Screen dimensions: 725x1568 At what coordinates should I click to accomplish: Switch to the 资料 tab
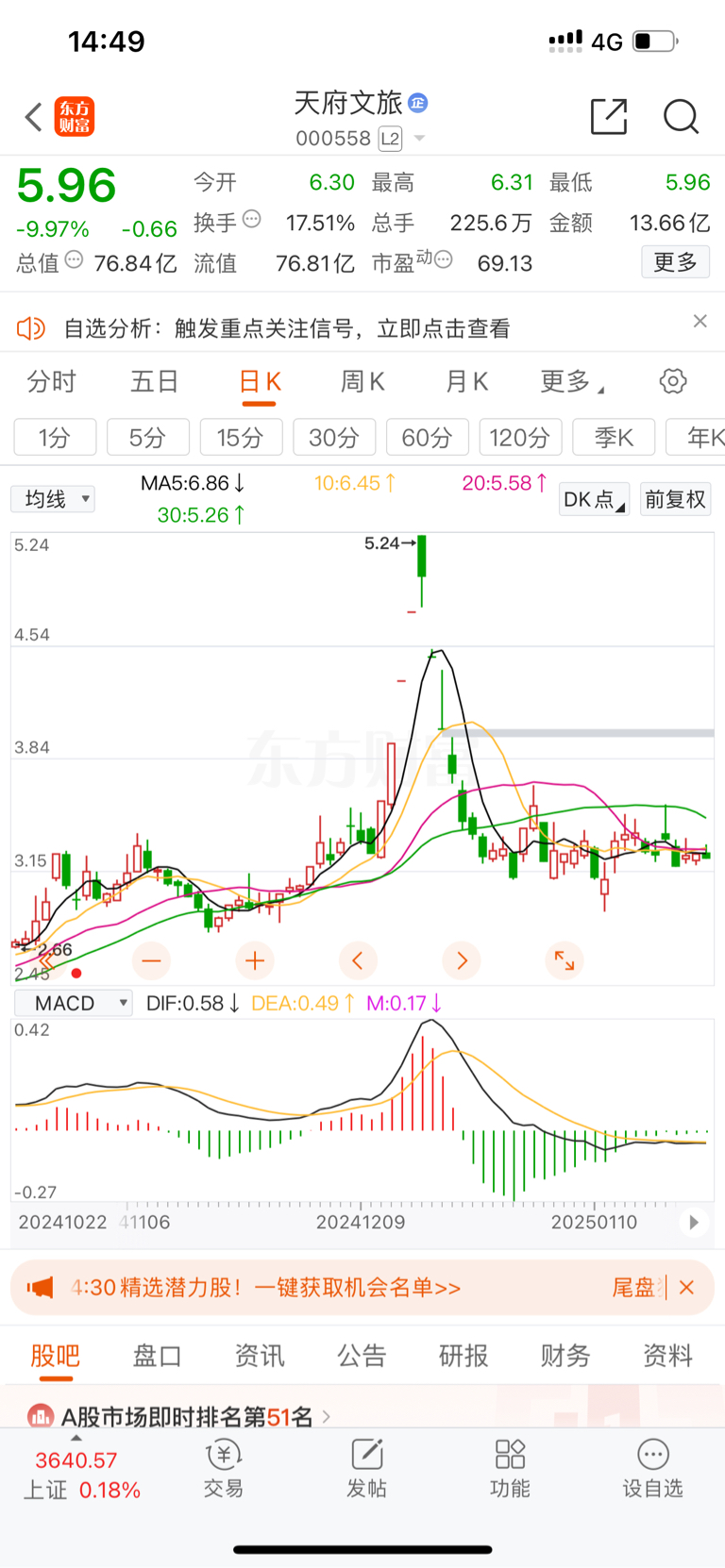[x=667, y=1356]
